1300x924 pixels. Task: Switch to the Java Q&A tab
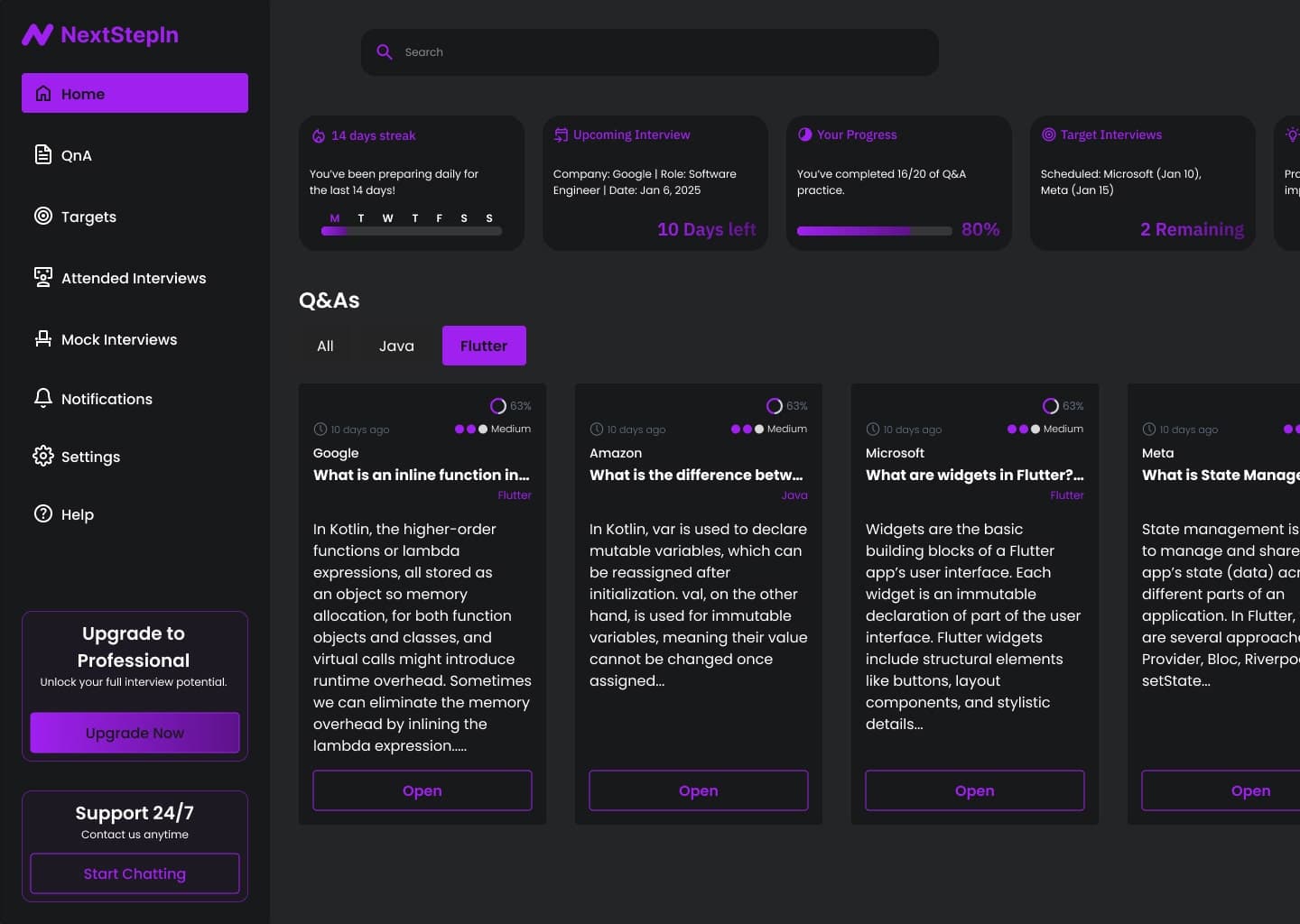point(396,346)
